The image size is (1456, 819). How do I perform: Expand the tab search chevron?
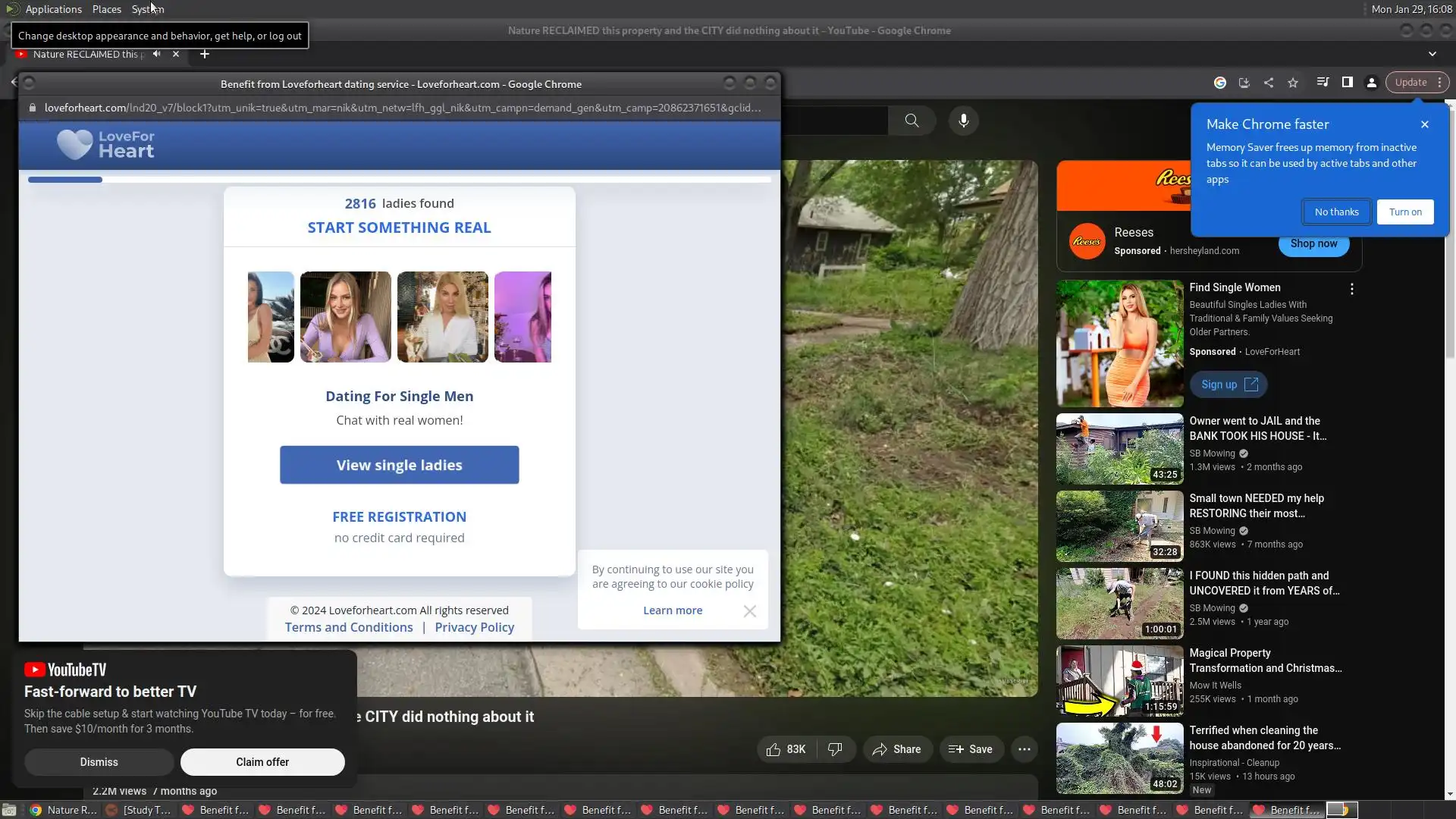click(1432, 54)
